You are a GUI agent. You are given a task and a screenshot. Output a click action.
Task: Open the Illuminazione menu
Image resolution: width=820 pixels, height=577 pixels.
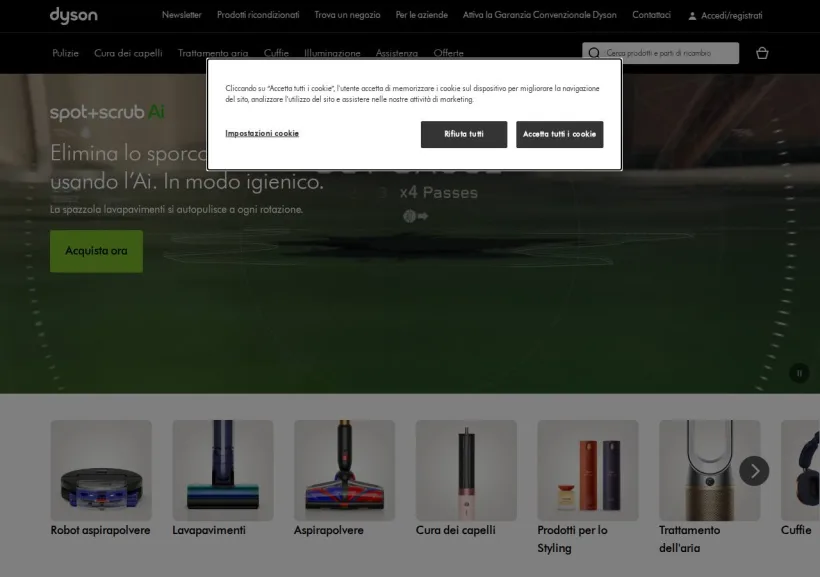coord(332,53)
